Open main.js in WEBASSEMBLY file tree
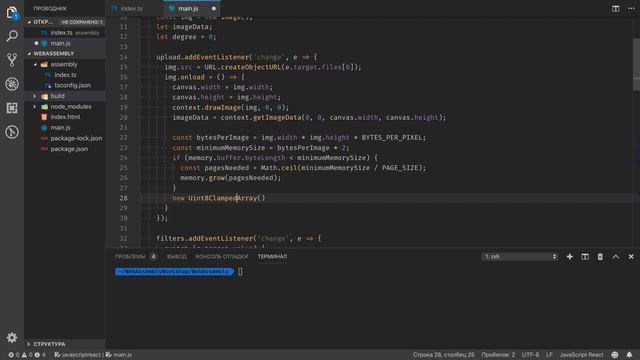This screenshot has height=360, width=640. (65, 128)
